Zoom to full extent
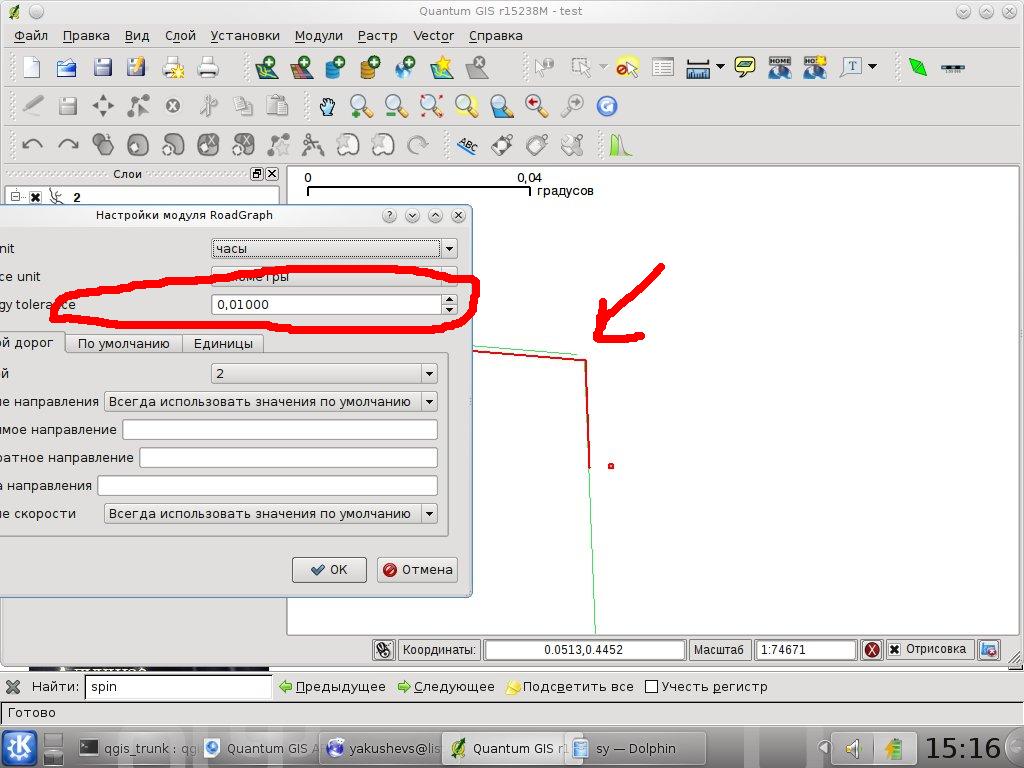The width and height of the screenshot is (1024, 768). [x=432, y=106]
